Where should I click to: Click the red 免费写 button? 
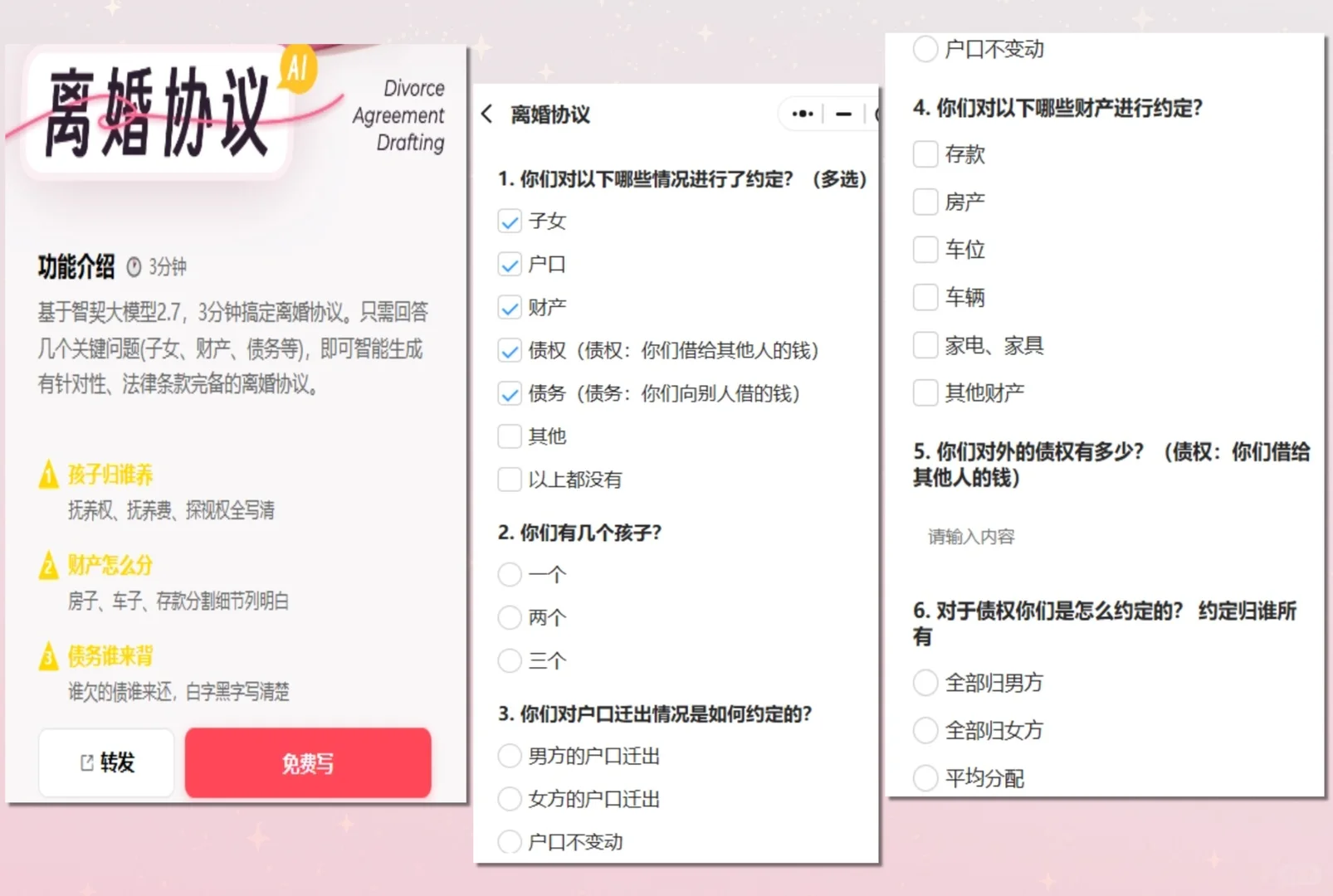coord(307,762)
